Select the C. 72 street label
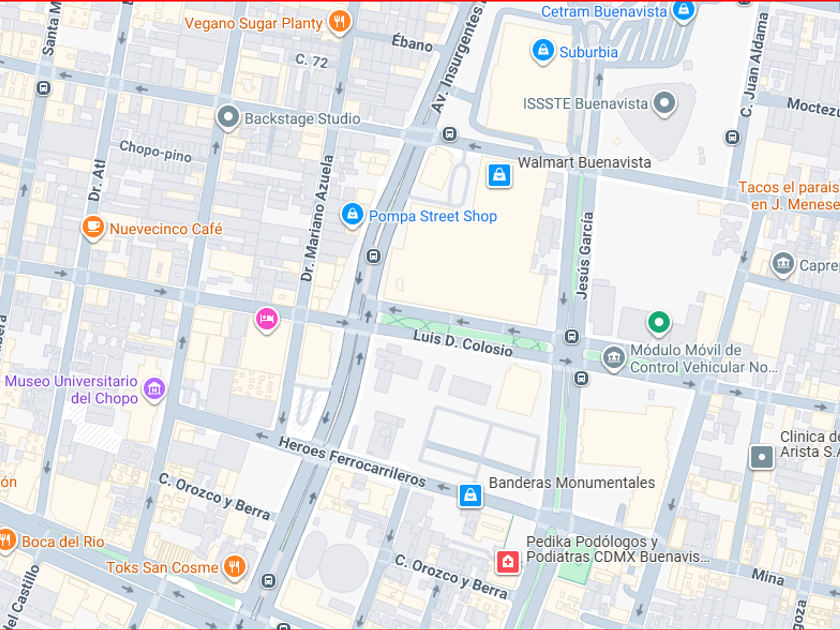840x630 pixels. click(312, 61)
